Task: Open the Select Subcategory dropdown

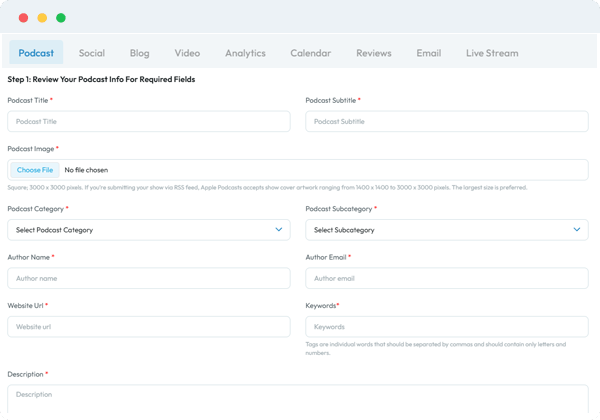Action: [446, 230]
